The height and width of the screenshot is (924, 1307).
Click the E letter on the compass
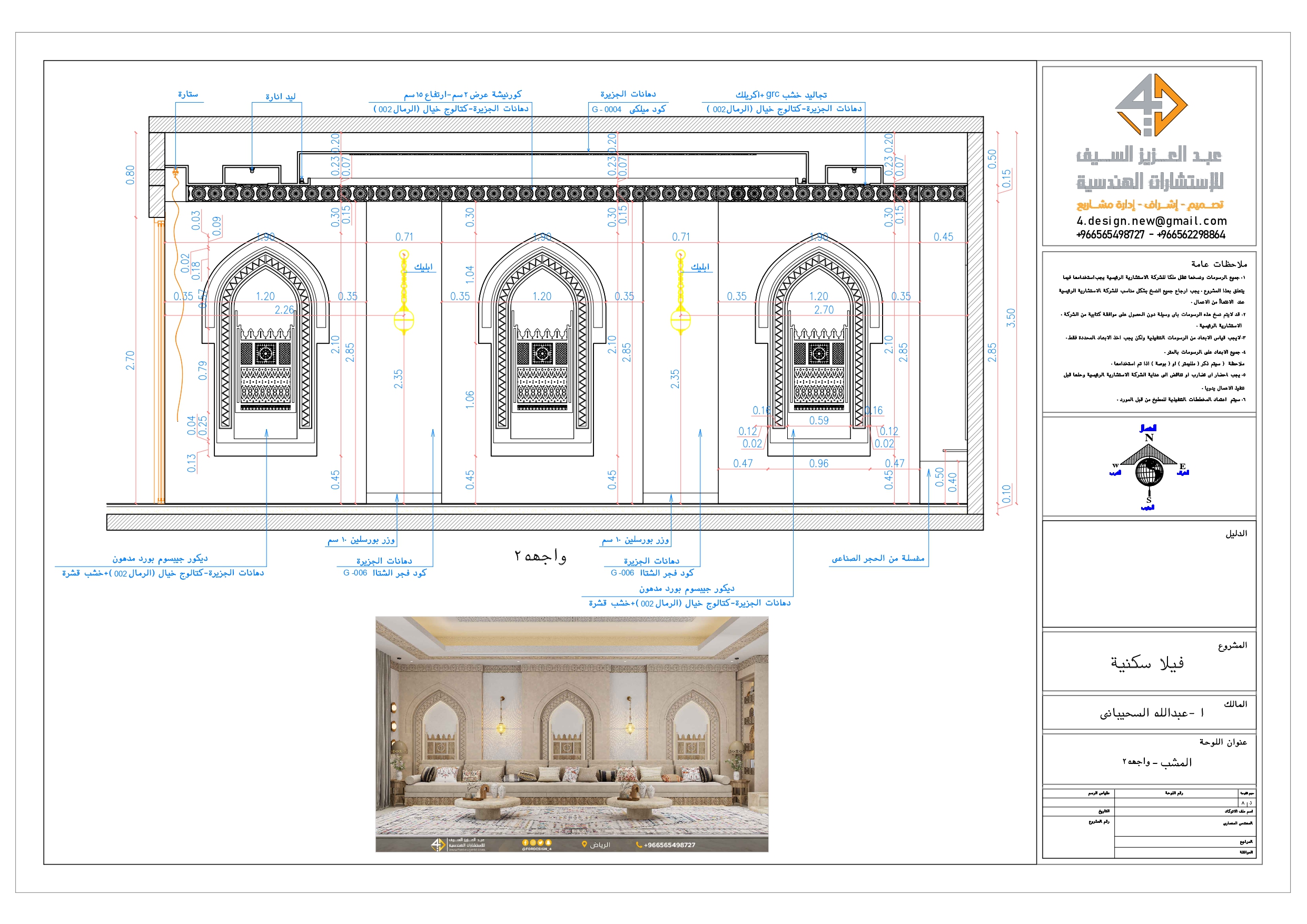pos(1182,466)
